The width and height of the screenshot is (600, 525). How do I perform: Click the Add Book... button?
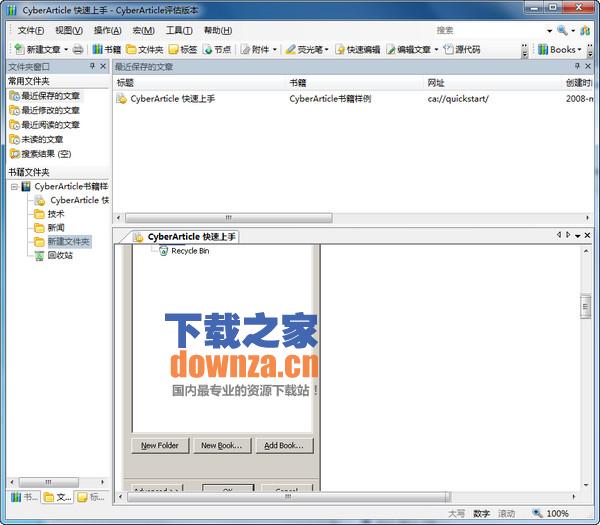click(x=284, y=445)
